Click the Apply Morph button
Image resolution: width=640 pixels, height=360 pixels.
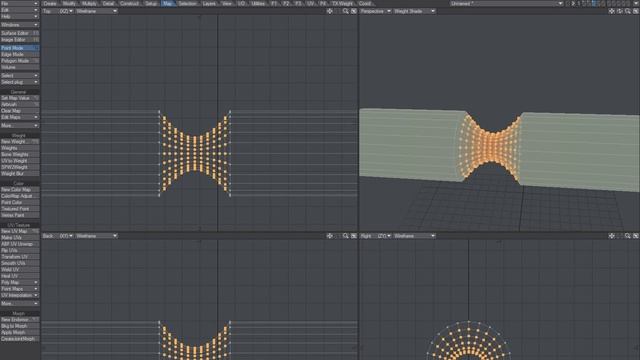[20, 332]
